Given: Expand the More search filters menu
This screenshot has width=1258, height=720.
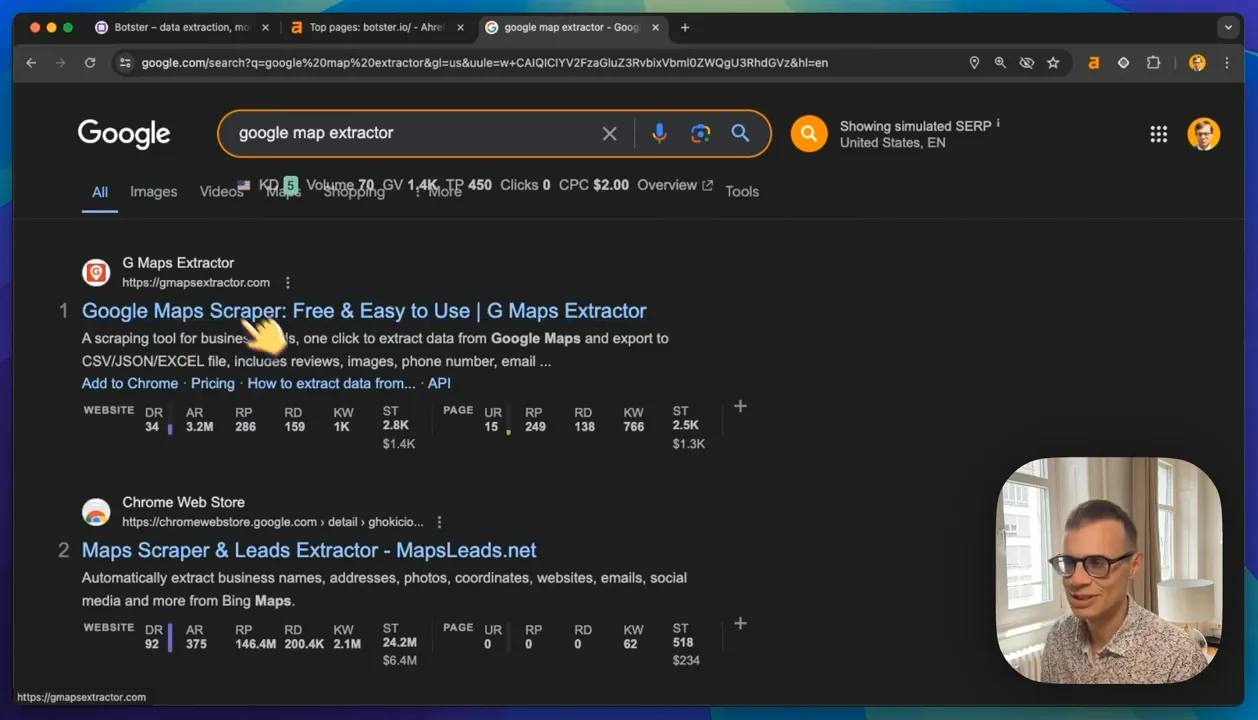Looking at the screenshot, I should [x=438, y=192].
